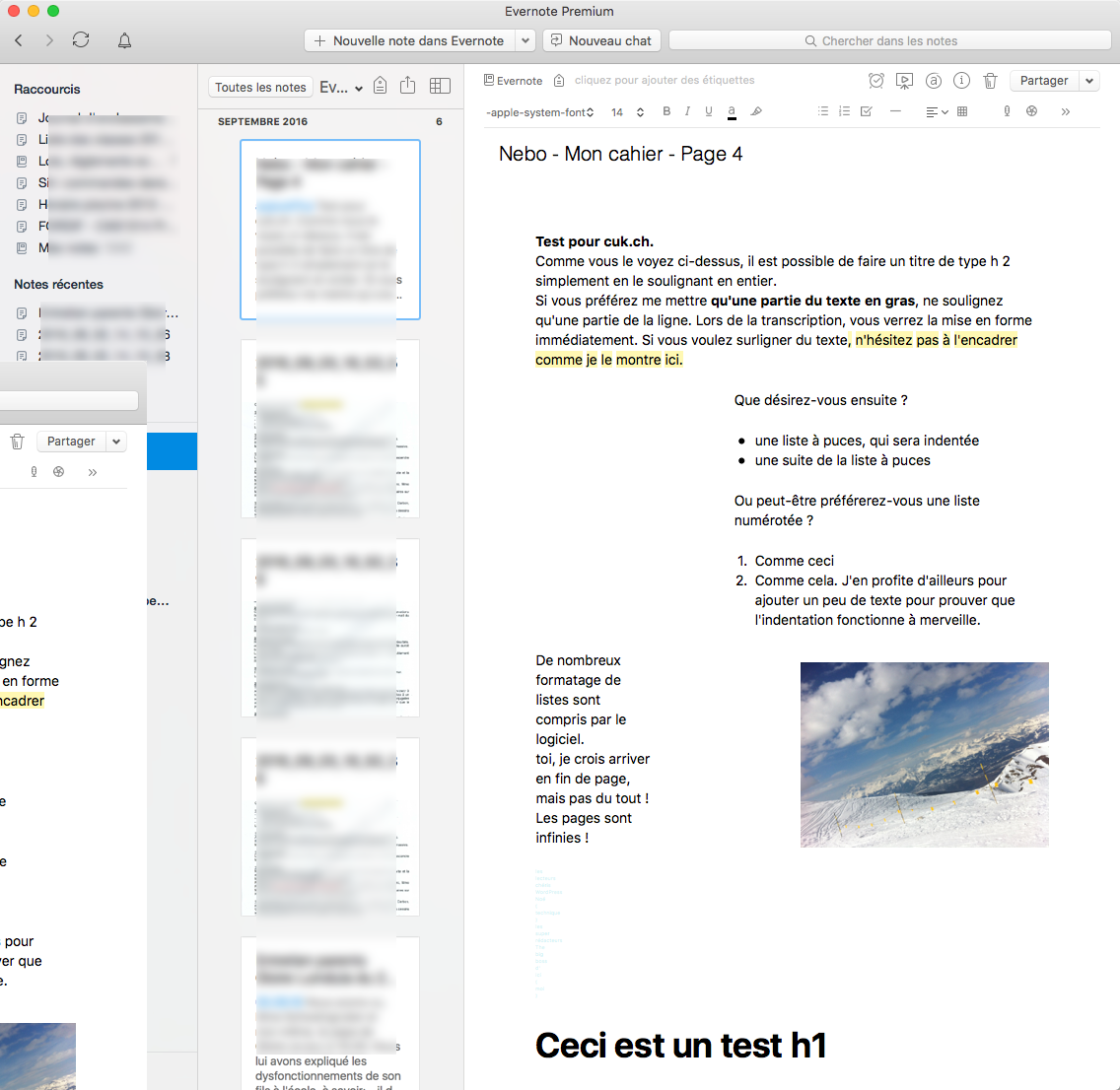Open note list view options icon
The image size is (1120, 1090).
(x=440, y=86)
